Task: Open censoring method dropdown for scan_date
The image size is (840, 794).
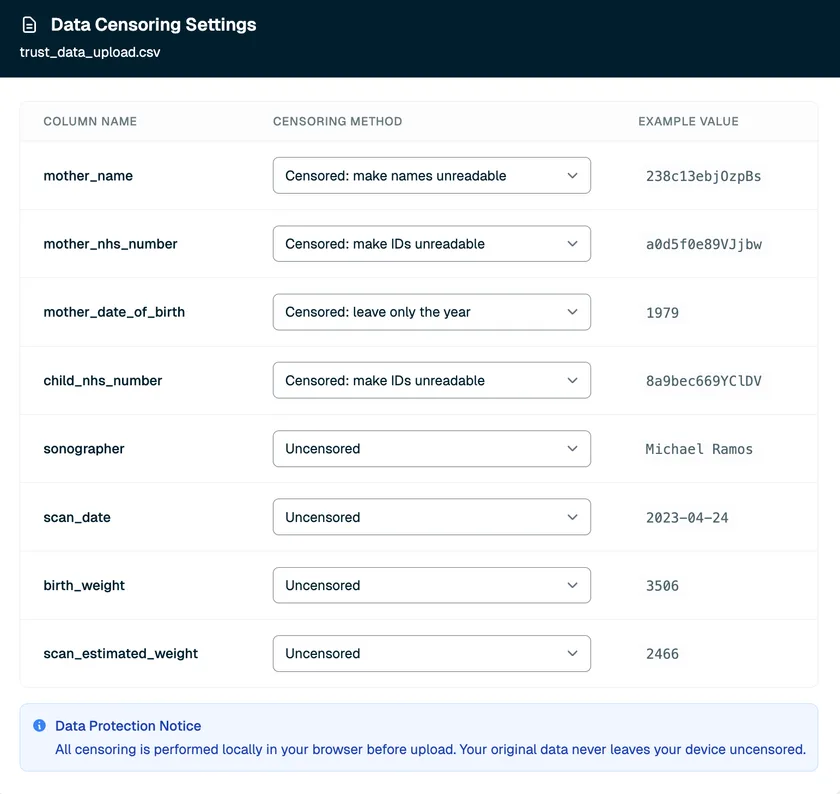Action: [x=432, y=517]
